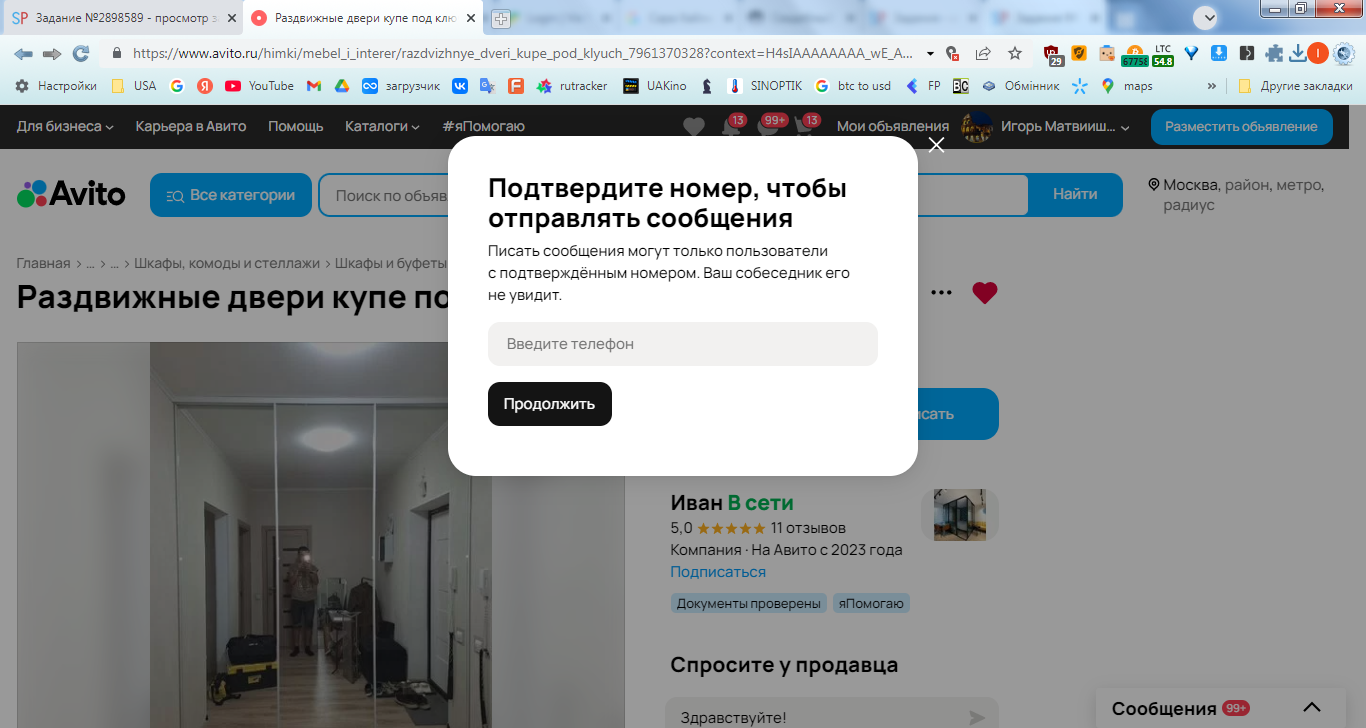Open the 'maps' bookmark
Screen dimensions: 1366x728
point(1127,86)
